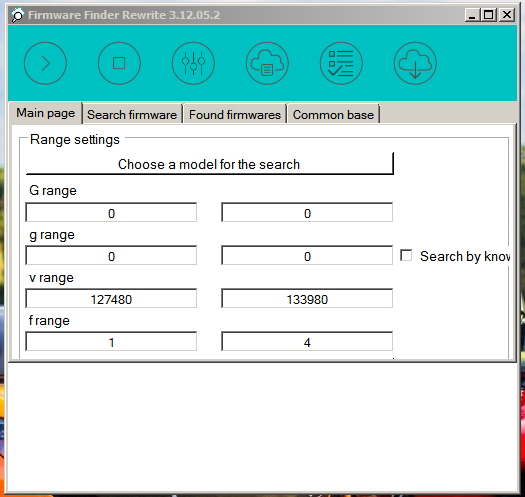The width and height of the screenshot is (525, 497).
Task: Click the g range start field
Action: click(111, 256)
